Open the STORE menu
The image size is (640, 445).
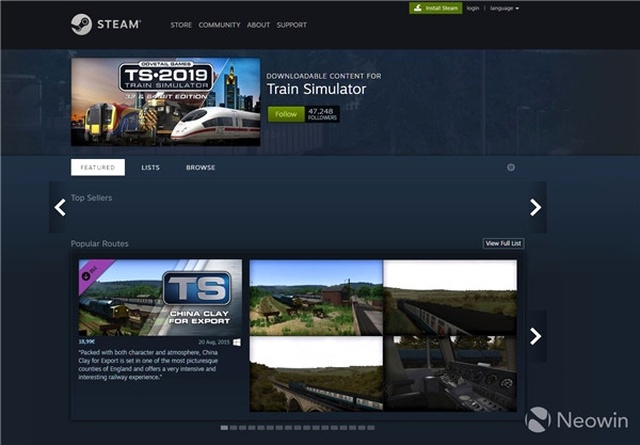tap(181, 25)
